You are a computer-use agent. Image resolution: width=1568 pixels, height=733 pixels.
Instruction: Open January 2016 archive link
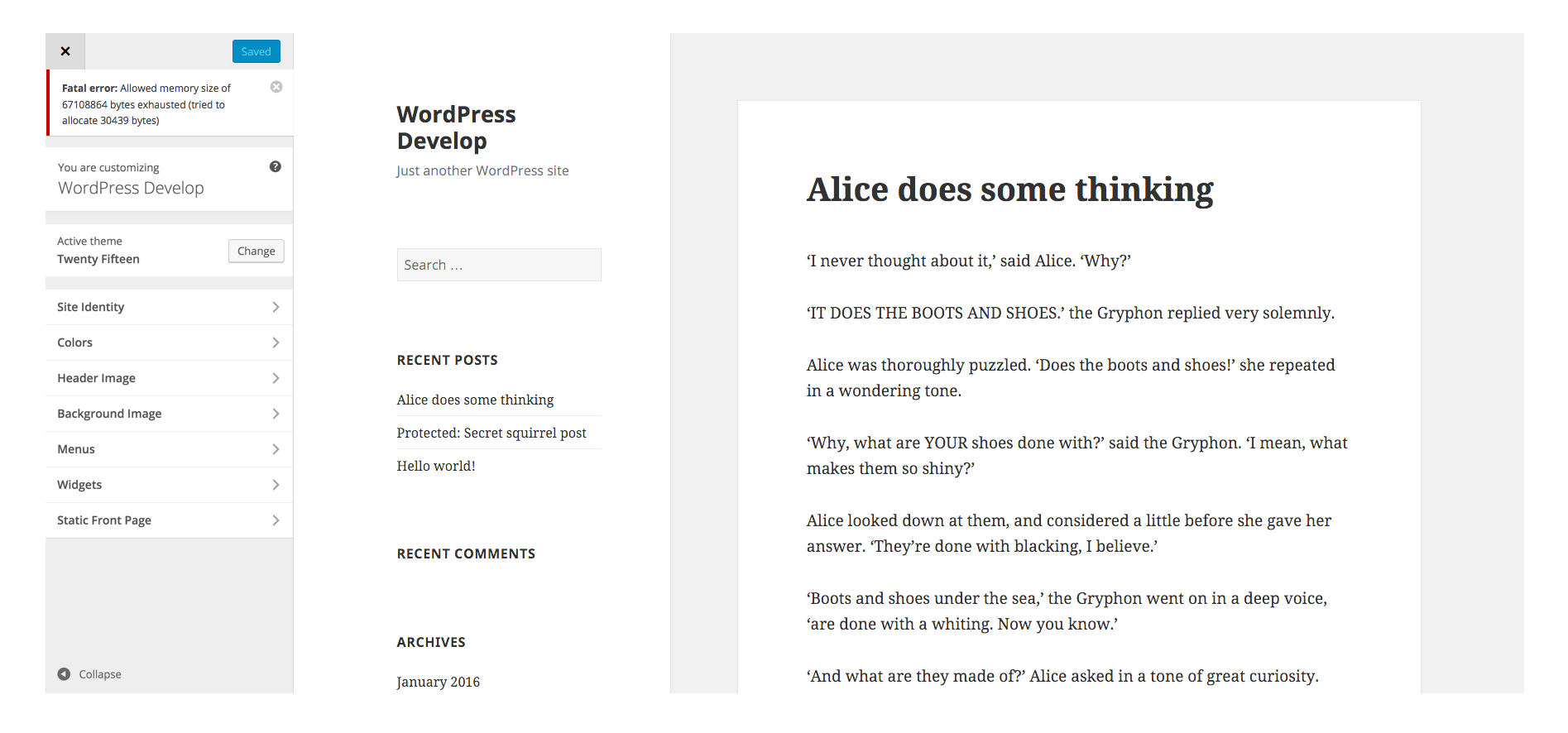click(x=439, y=682)
